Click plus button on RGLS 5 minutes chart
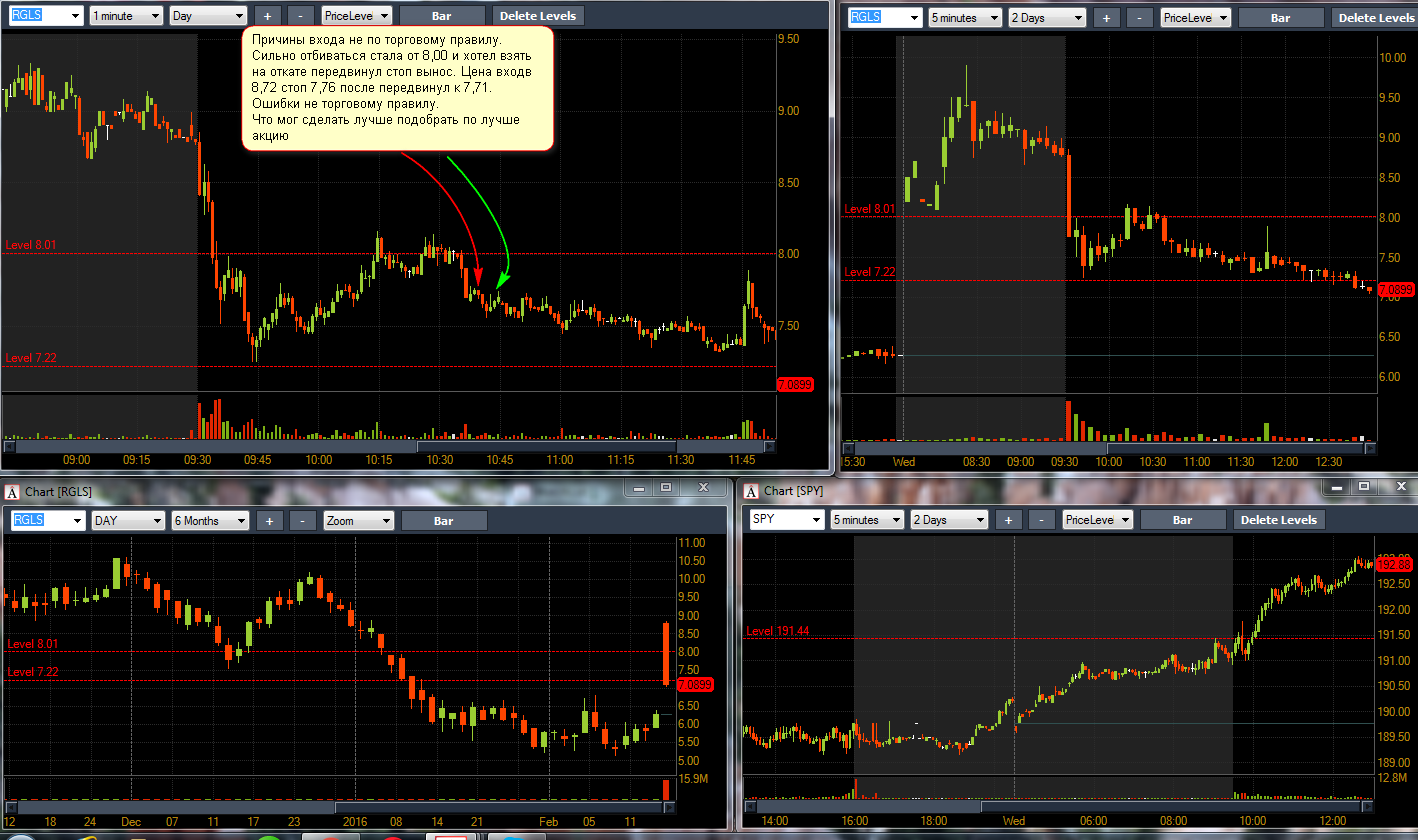1418x840 pixels. coord(1106,18)
